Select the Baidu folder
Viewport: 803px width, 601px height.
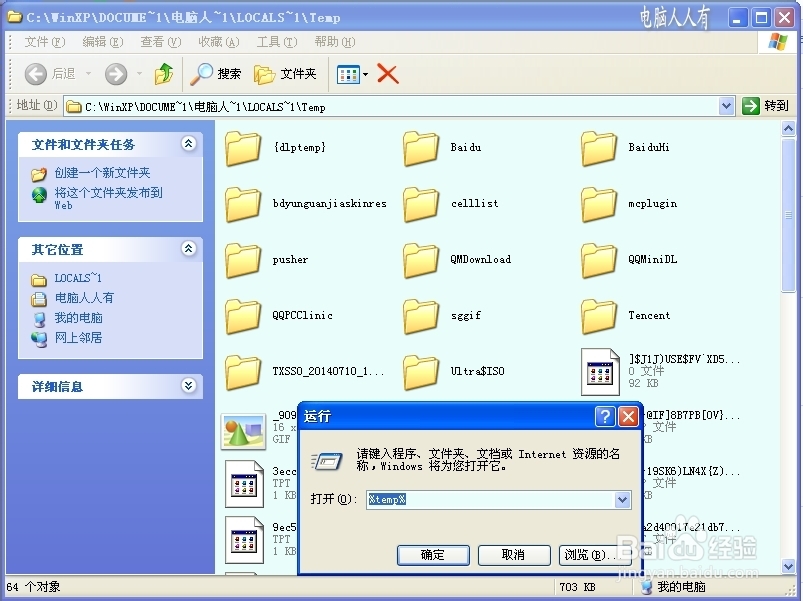click(442, 148)
